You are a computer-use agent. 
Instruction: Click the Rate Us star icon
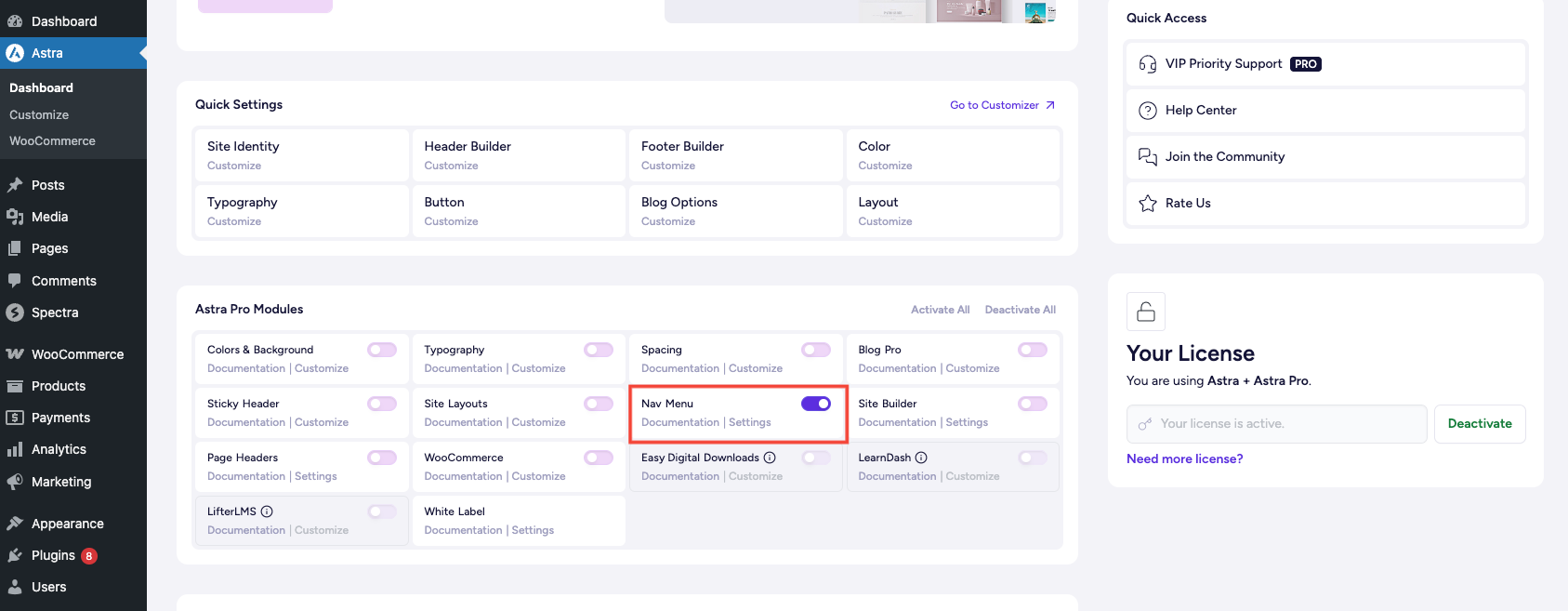click(1148, 204)
